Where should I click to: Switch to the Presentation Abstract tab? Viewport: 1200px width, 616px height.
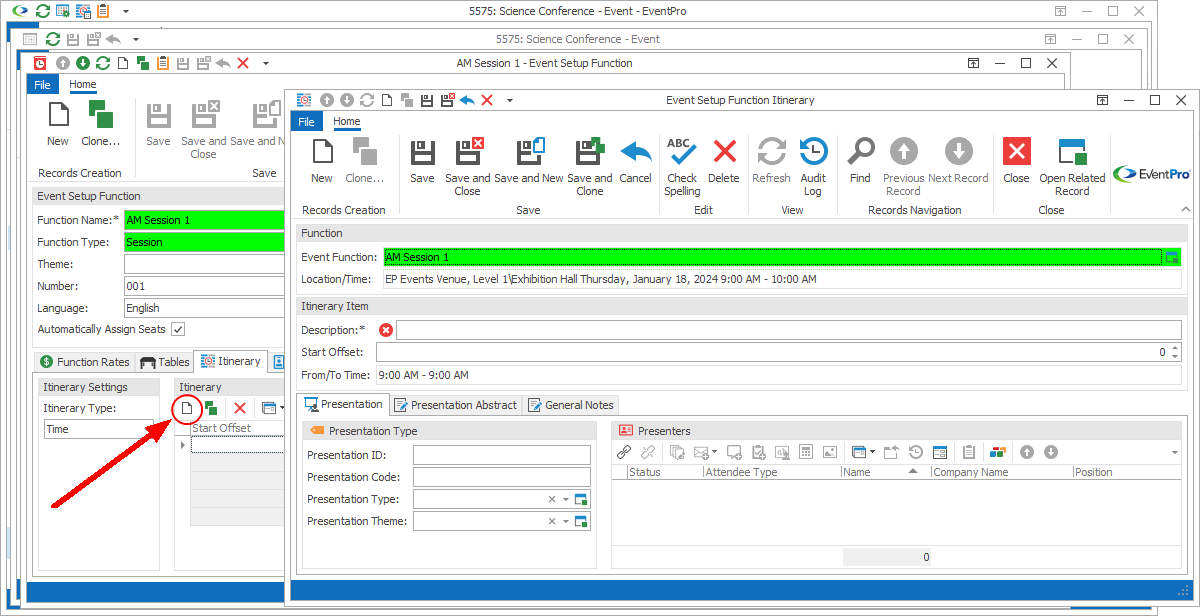click(455, 405)
